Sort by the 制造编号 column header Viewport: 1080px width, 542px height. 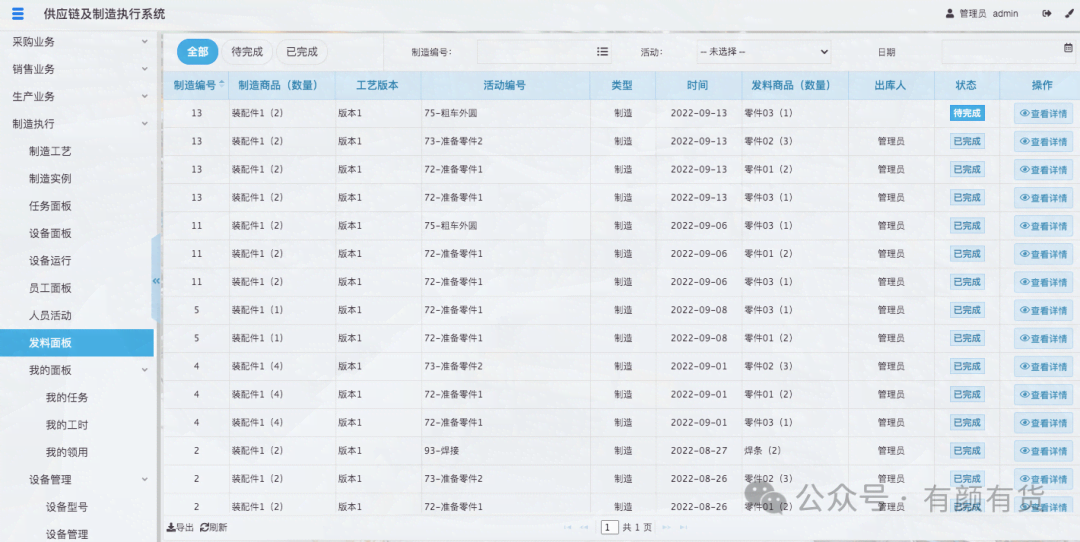[197, 86]
